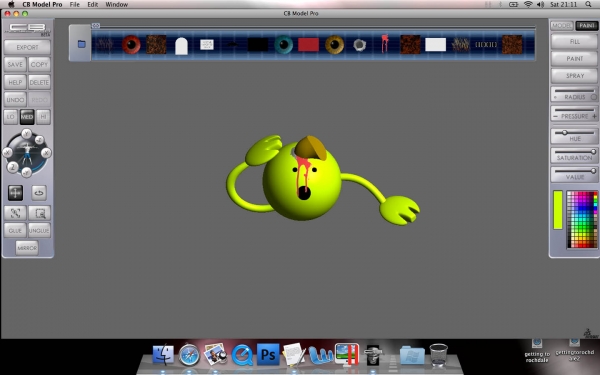Image resolution: width=600 pixels, height=375 pixels.
Task: Click the zoom-to-fit frame icon
Action: [x=15, y=213]
